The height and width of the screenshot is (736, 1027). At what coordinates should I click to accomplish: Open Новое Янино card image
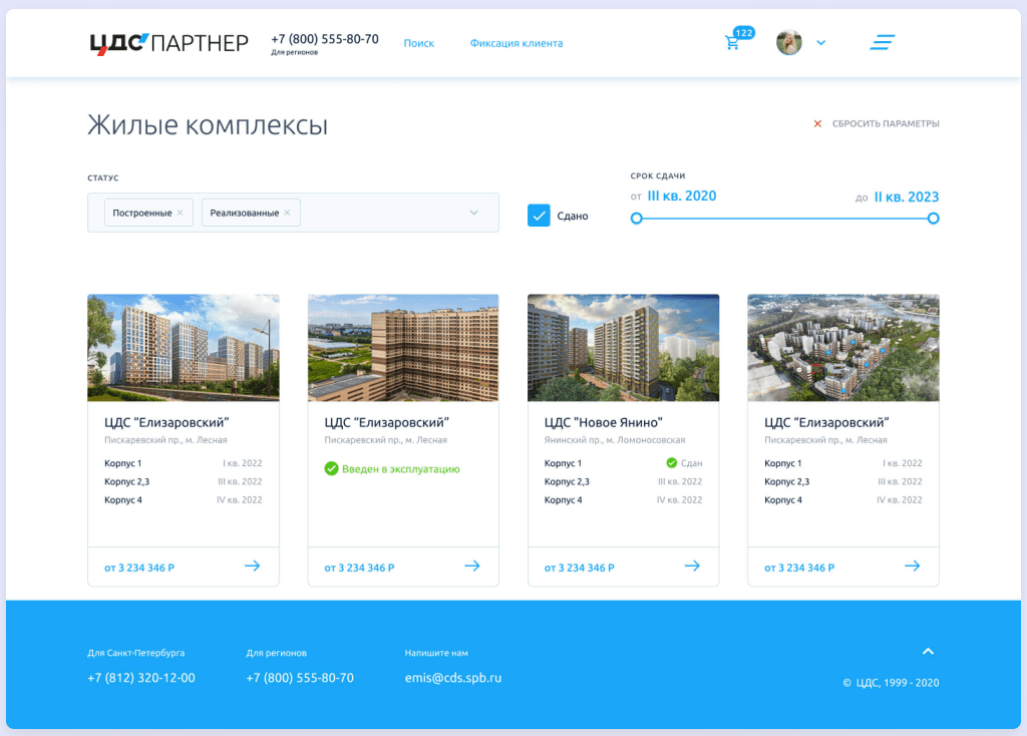point(624,348)
